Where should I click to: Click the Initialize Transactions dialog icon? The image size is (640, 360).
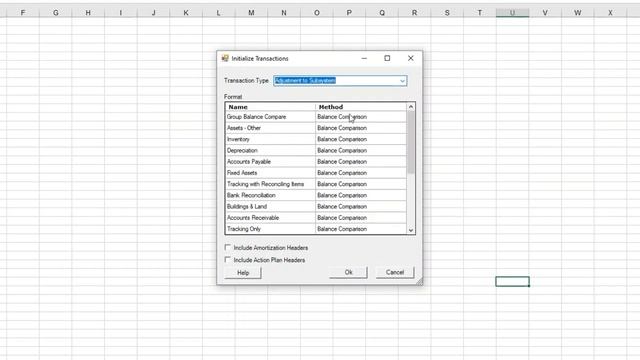coord(225,58)
